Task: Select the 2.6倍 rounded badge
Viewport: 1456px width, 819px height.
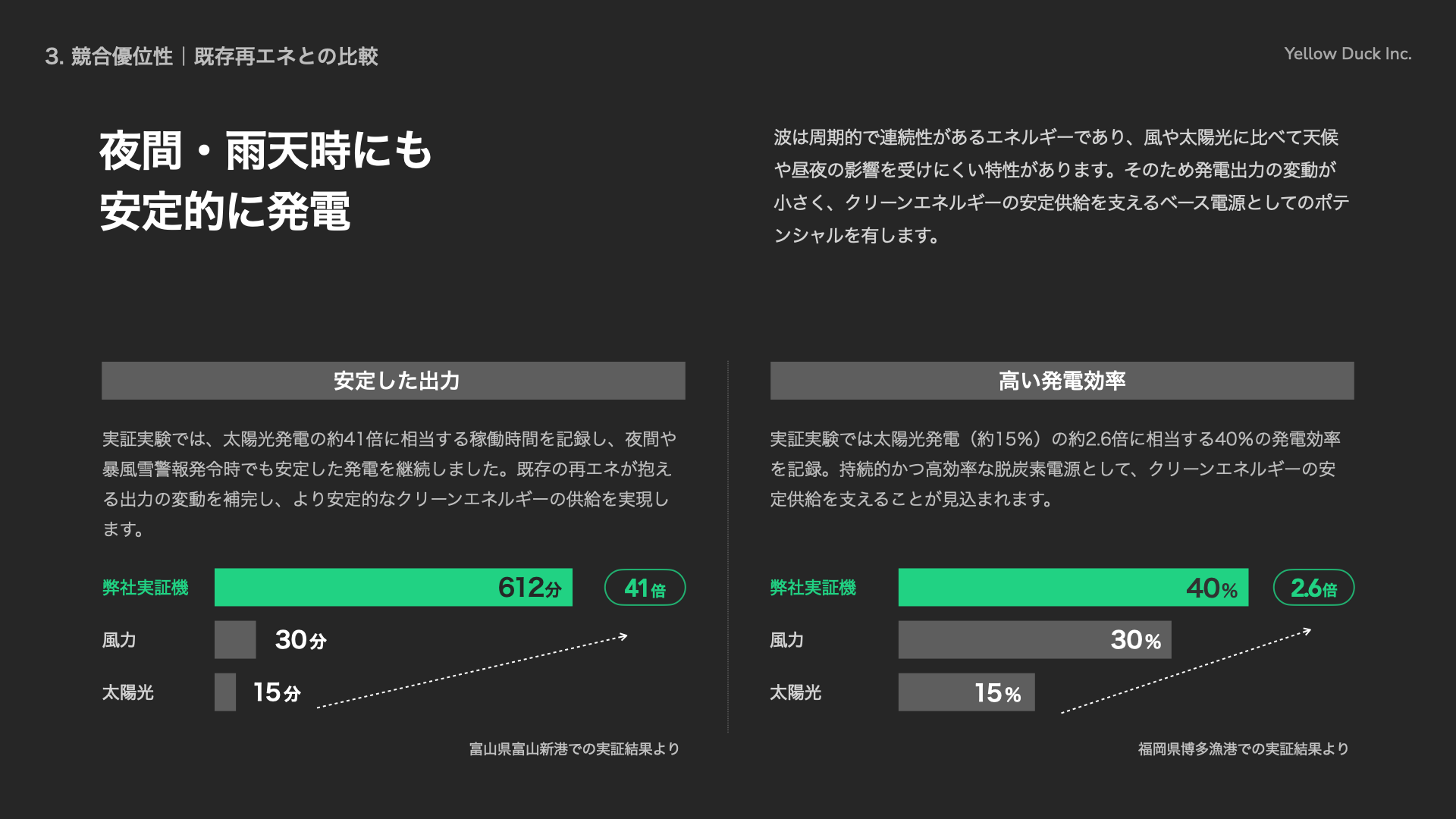Action: pos(1313,588)
